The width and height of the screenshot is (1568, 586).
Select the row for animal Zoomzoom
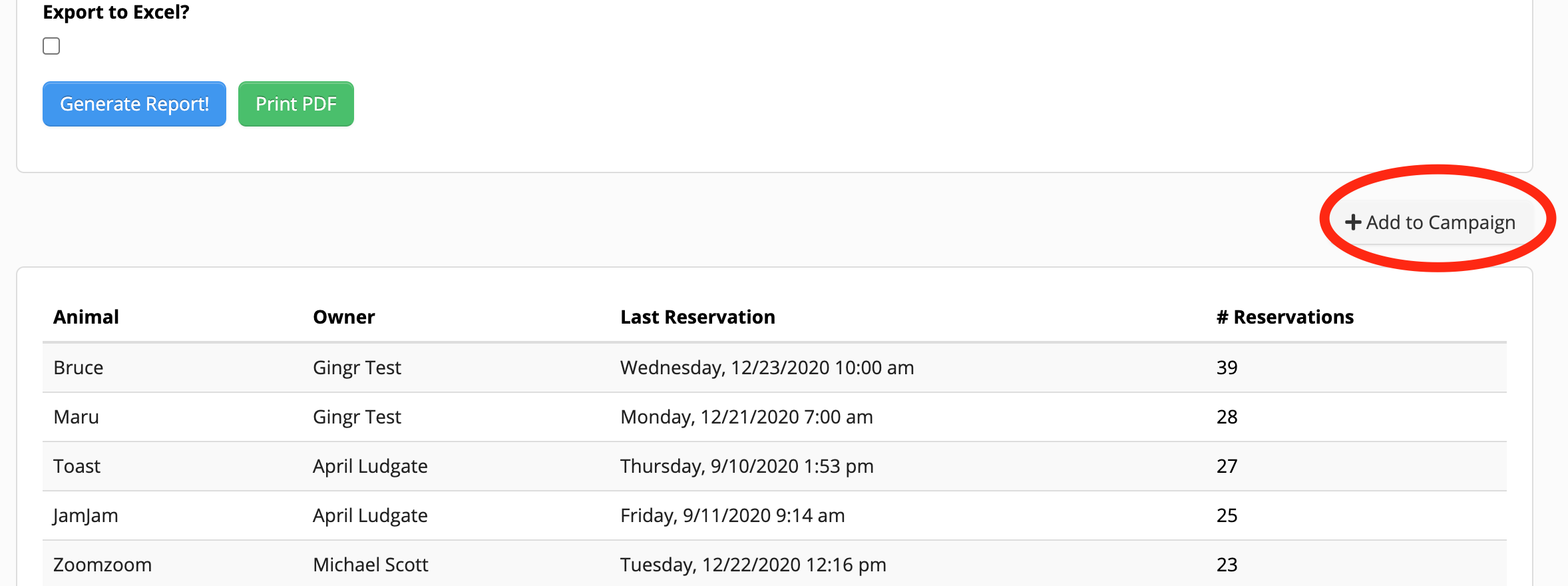[x=102, y=564]
